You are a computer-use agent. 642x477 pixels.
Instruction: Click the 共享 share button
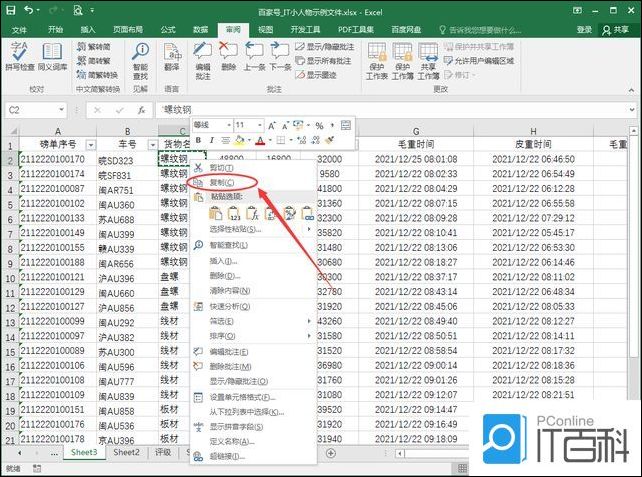click(x=616, y=29)
